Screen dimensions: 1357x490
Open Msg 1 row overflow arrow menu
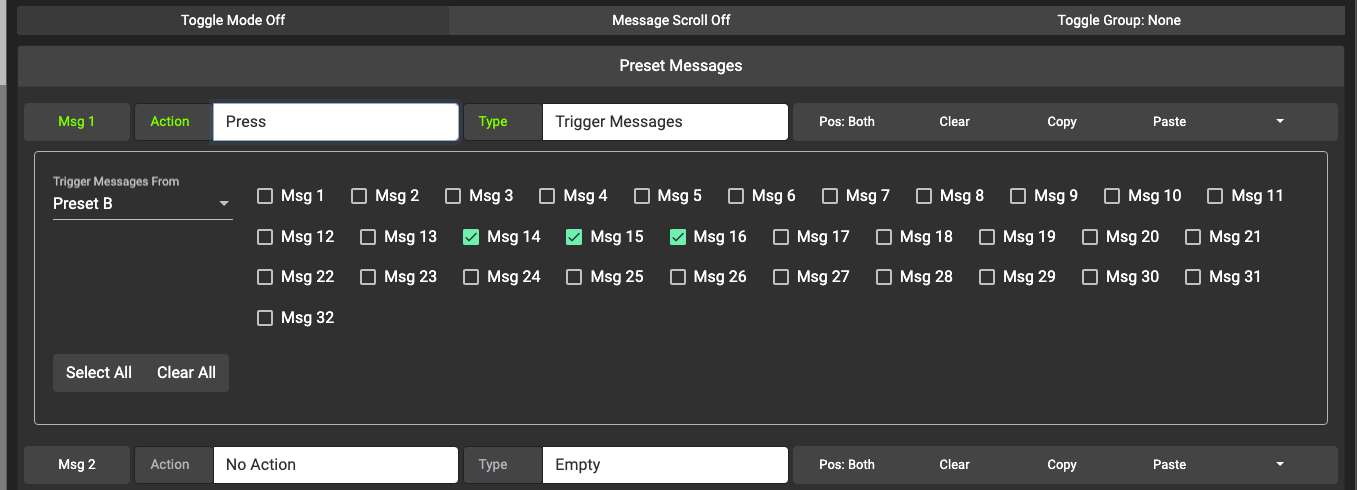click(x=1280, y=122)
